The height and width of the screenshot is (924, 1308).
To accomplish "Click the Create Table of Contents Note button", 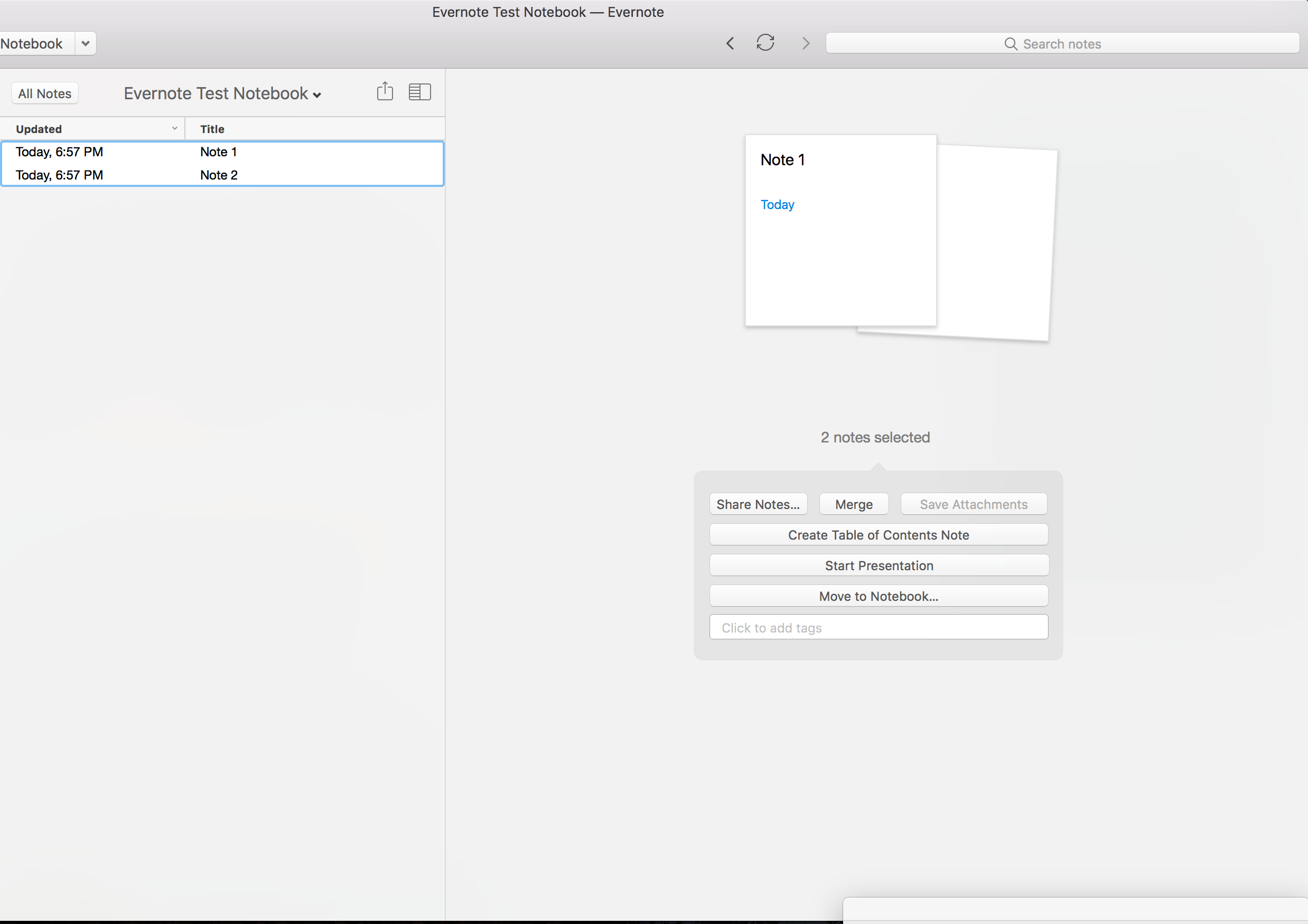I will tap(878, 534).
